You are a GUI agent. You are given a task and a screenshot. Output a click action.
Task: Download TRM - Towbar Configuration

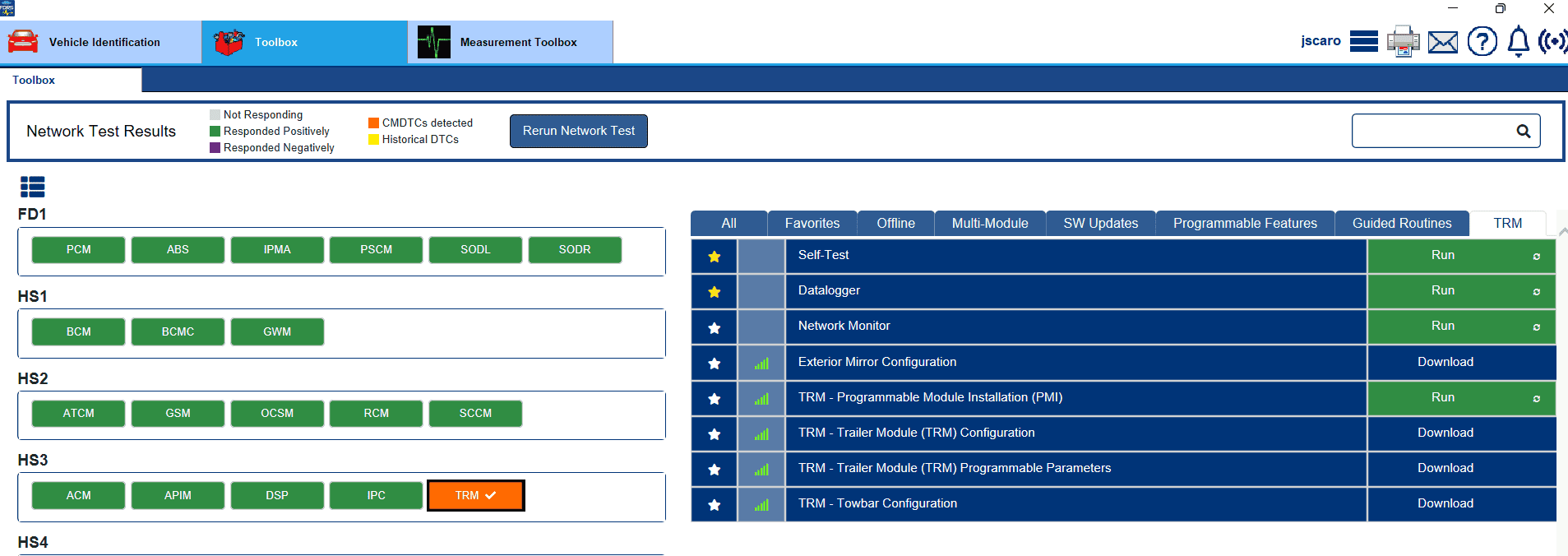(x=1445, y=503)
